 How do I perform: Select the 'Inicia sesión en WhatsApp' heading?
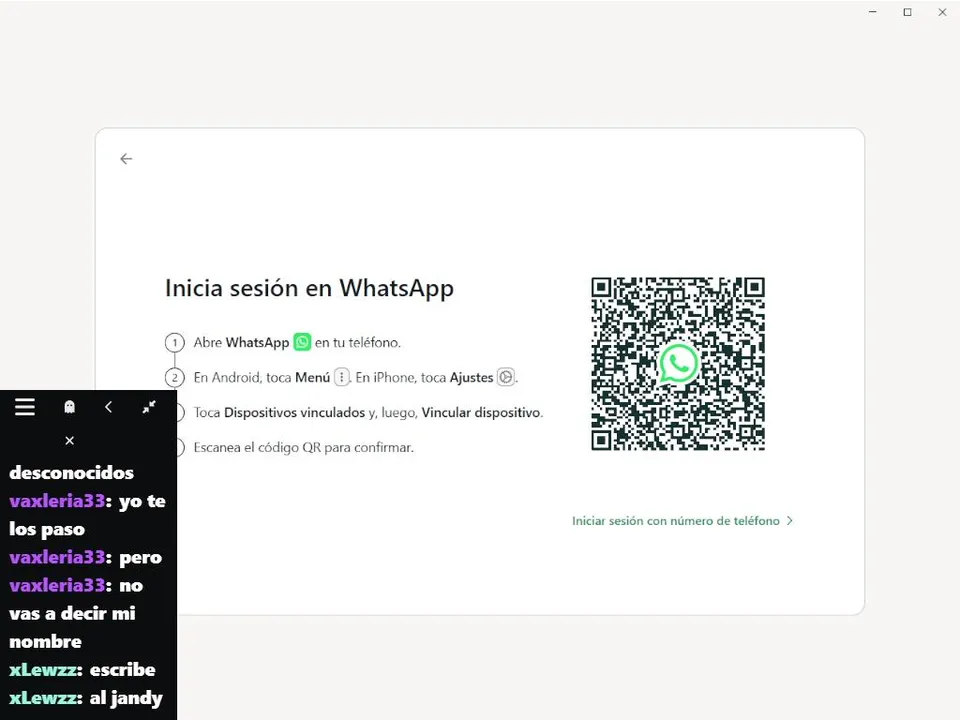309,288
